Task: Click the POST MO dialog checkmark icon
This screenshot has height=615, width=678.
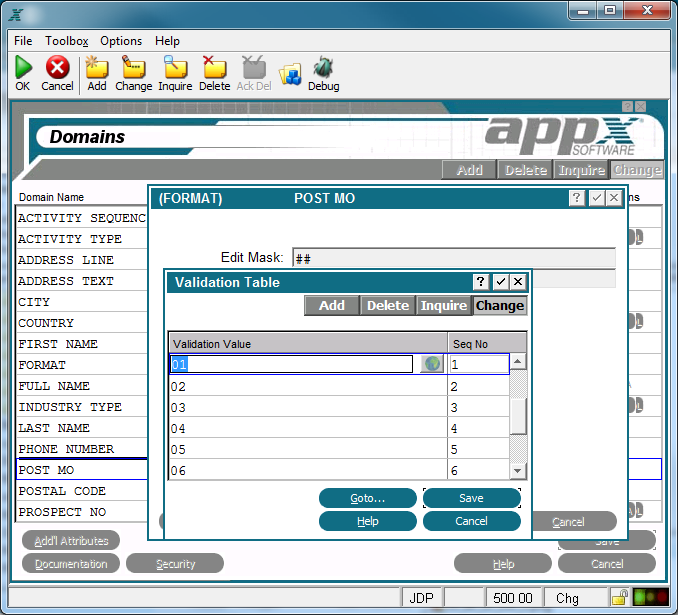Action: tap(597, 198)
